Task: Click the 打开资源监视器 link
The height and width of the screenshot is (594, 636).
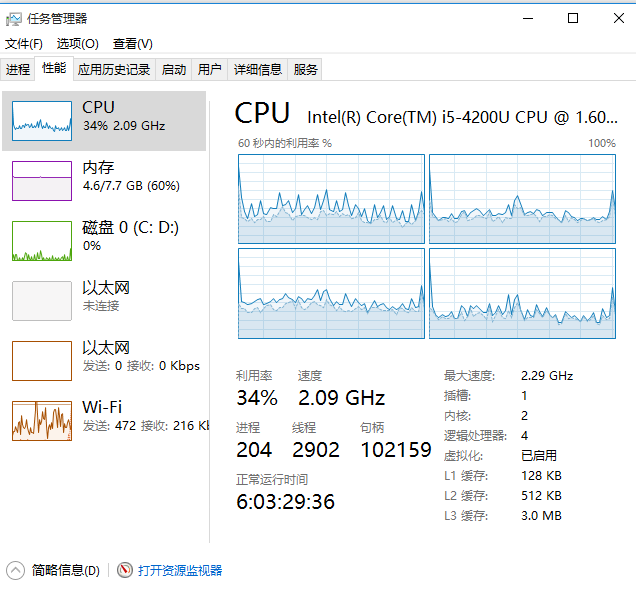Action: click(x=180, y=570)
